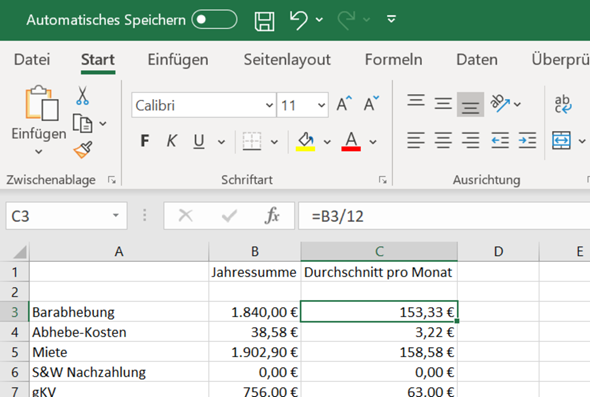Click the Wrap Text icon

pos(563,104)
